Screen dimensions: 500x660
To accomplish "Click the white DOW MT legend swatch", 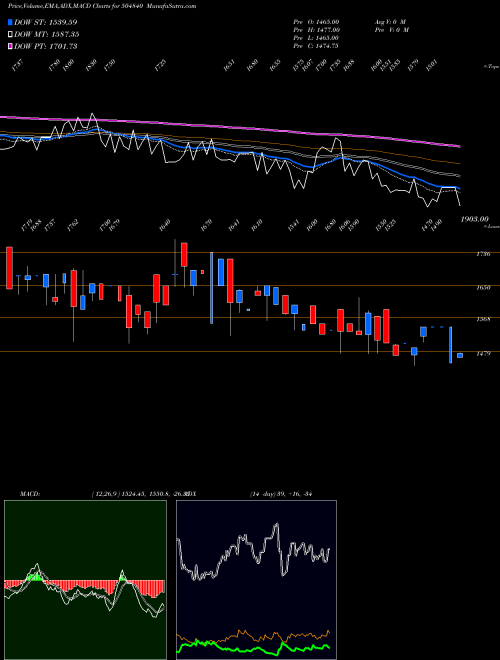I will pyautogui.click(x=10, y=34).
